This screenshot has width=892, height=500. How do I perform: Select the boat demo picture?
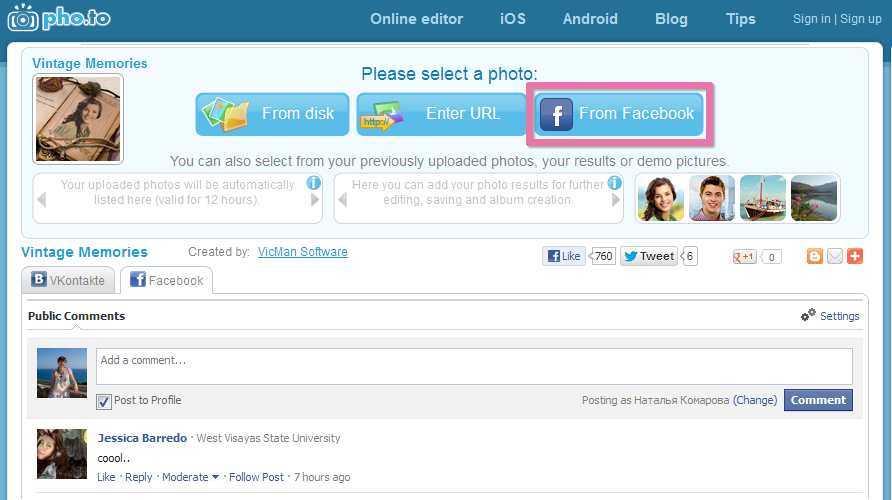coord(763,198)
